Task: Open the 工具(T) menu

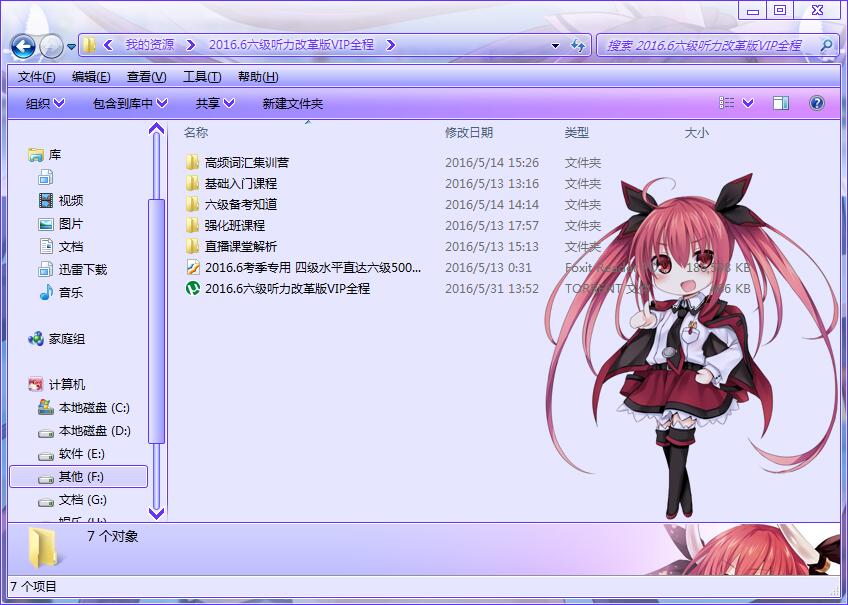Action: pyautogui.click(x=202, y=77)
